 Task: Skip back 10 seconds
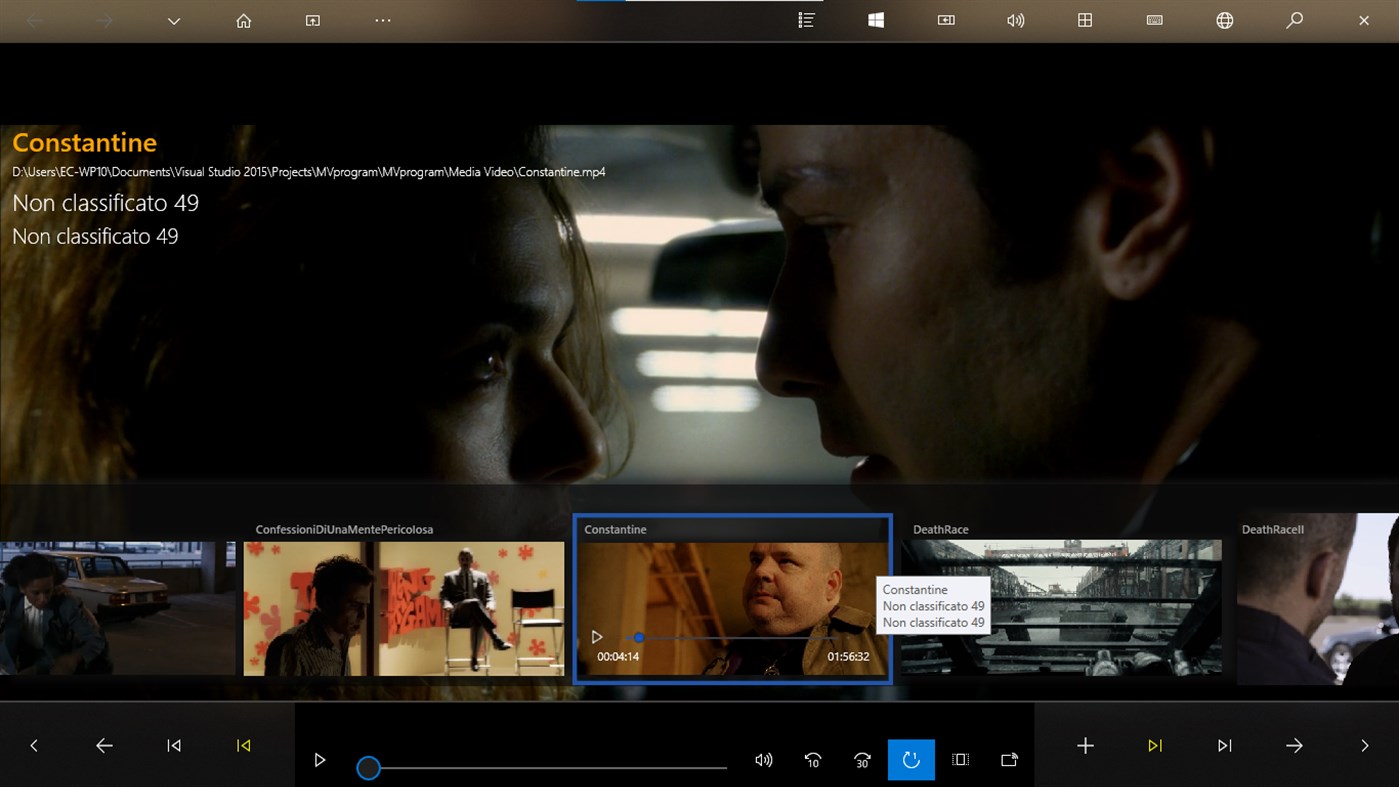813,760
